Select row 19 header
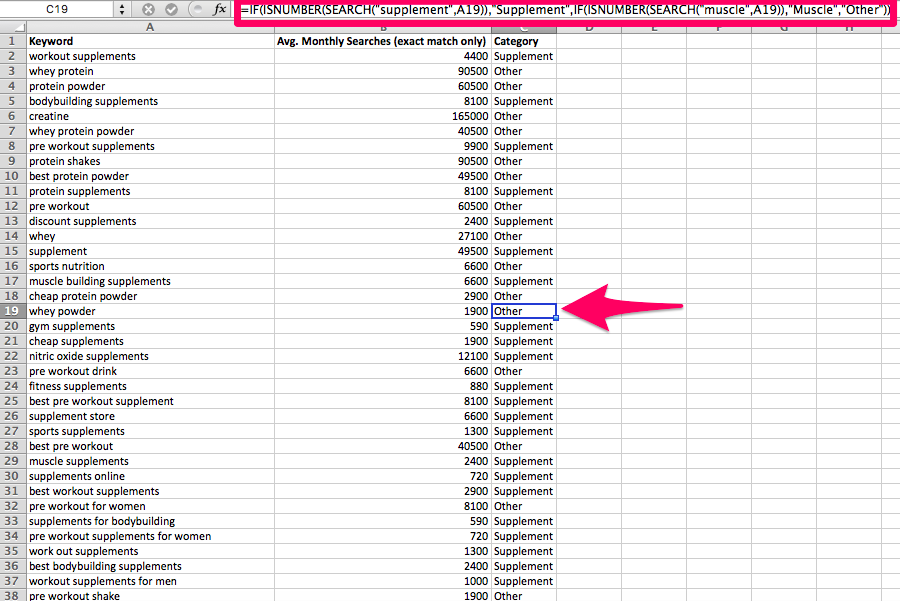900x601 pixels. point(12,311)
